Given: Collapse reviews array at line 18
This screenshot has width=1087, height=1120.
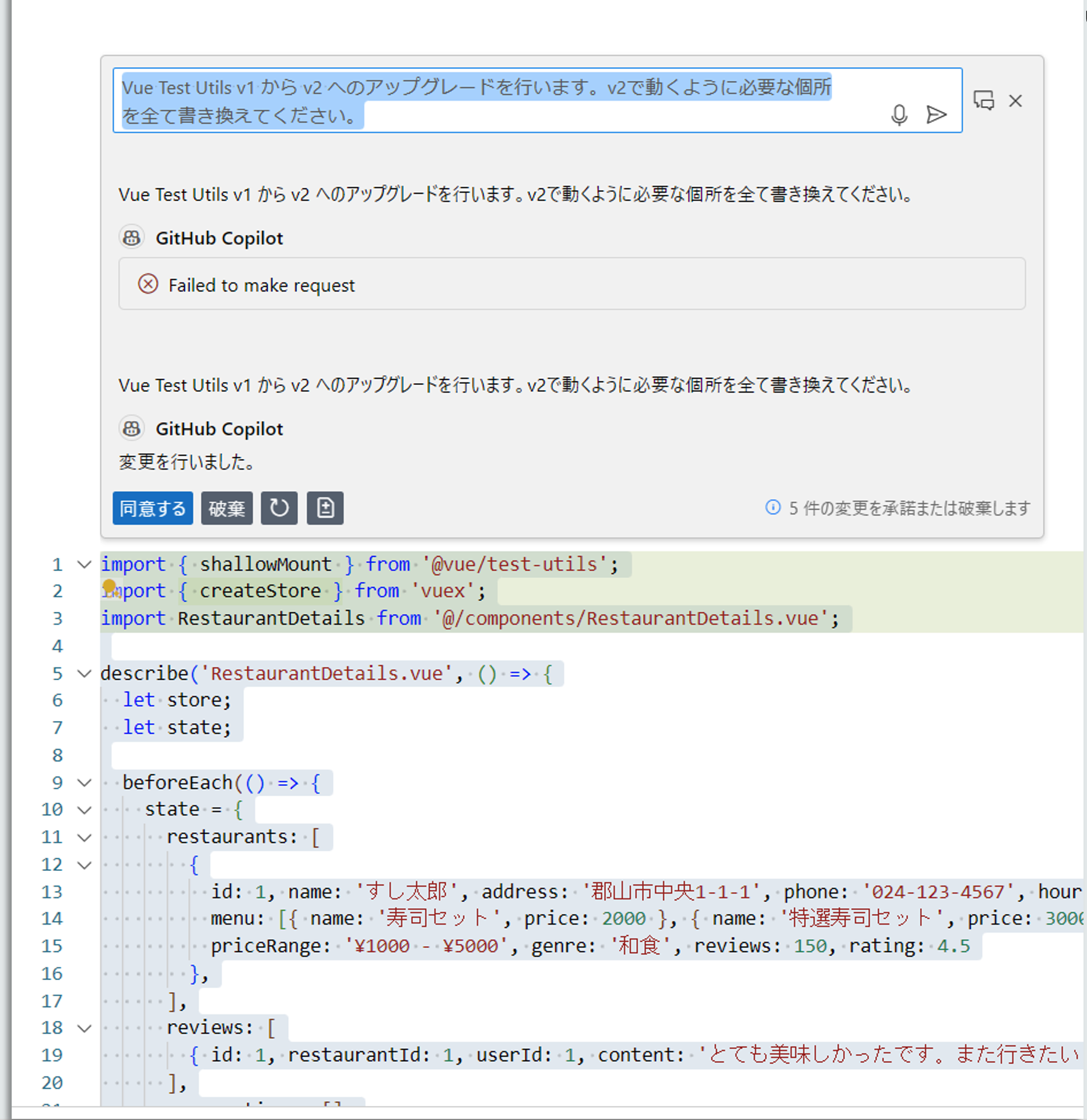Looking at the screenshot, I should pos(85,1028).
